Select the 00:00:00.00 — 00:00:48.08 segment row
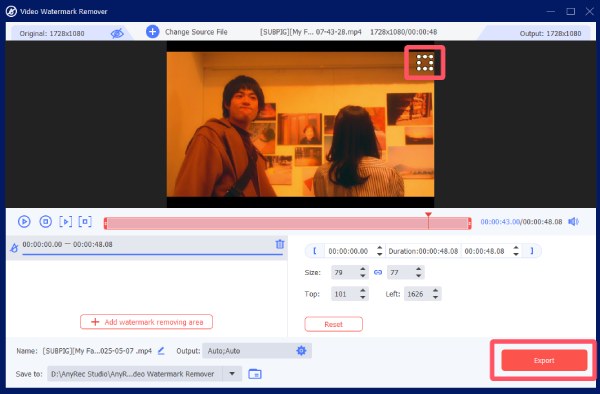The width and height of the screenshot is (600, 394). tap(147, 247)
